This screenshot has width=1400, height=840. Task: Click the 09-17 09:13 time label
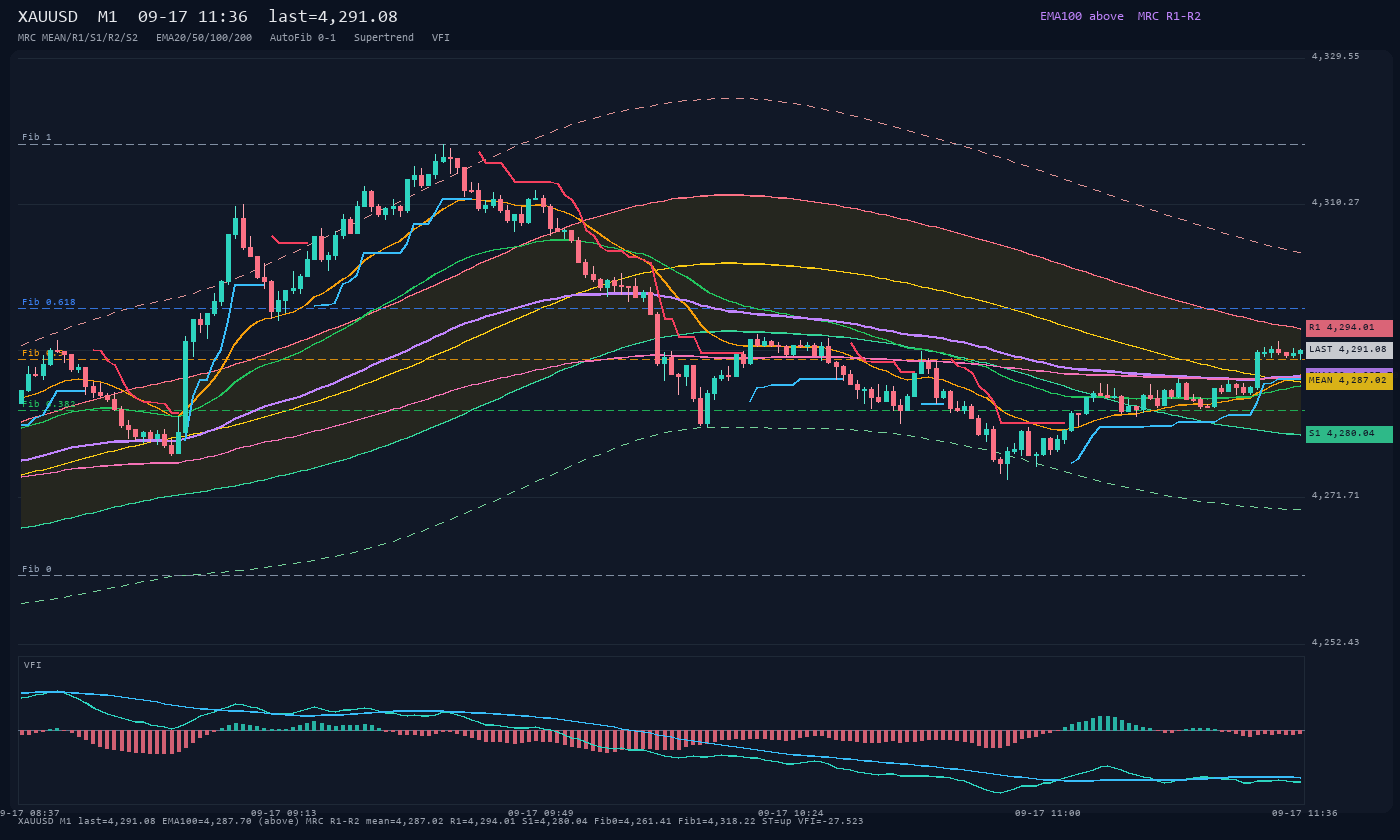coord(283,813)
